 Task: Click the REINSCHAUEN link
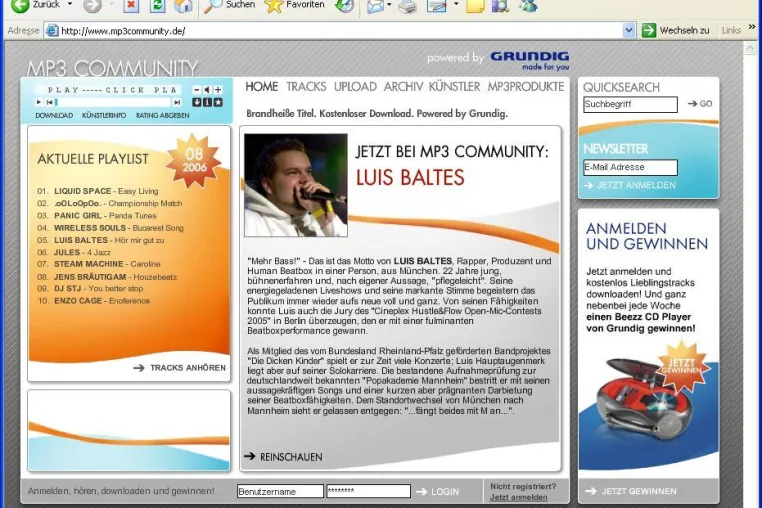point(283,457)
